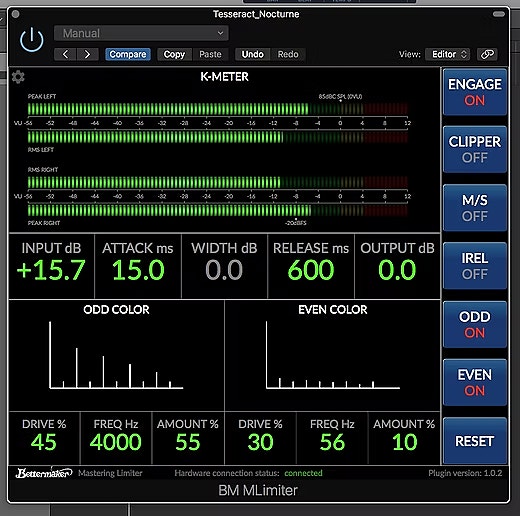Click the Undo button
The image size is (520, 516).
[253, 54]
